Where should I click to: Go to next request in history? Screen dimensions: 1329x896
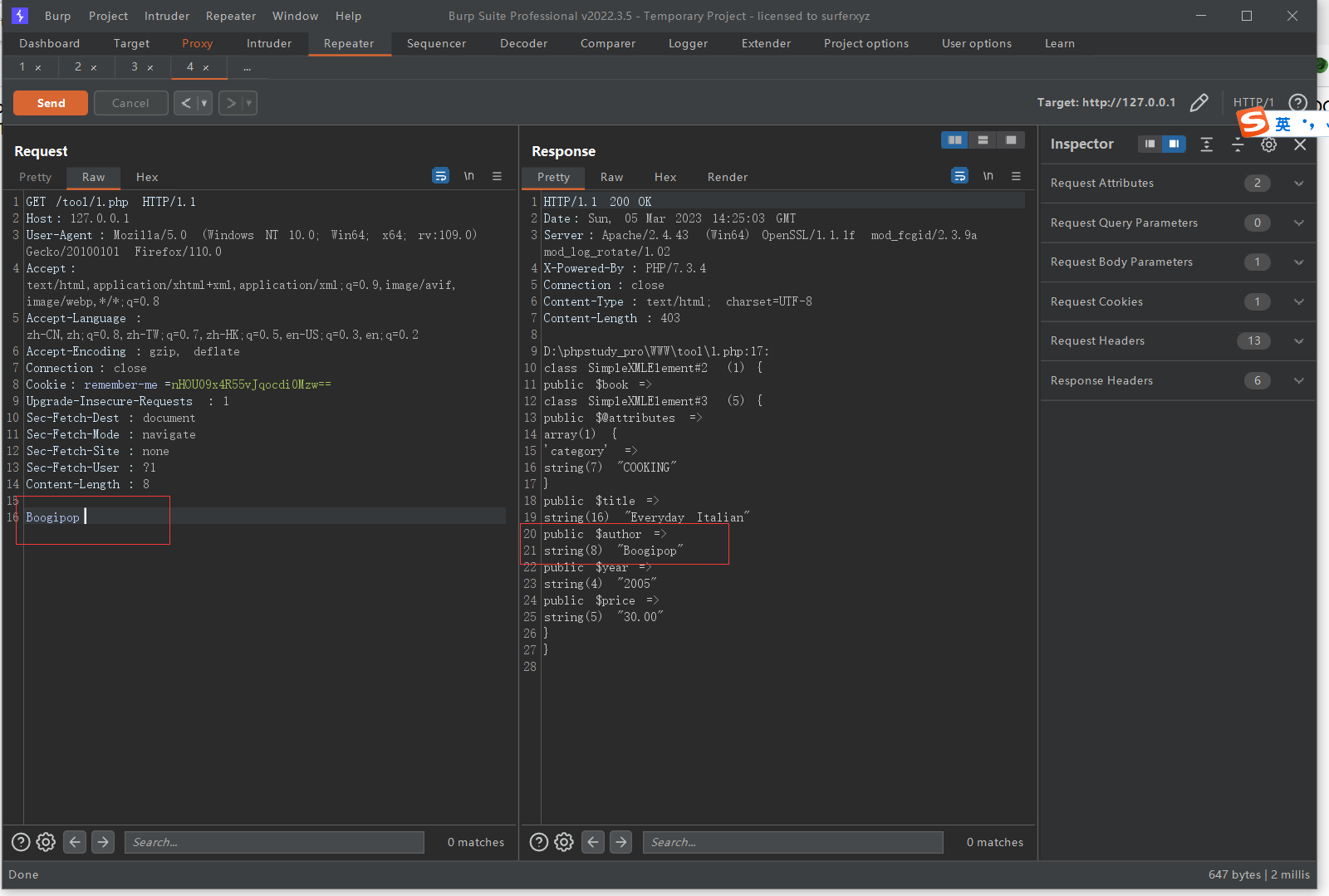click(x=231, y=103)
